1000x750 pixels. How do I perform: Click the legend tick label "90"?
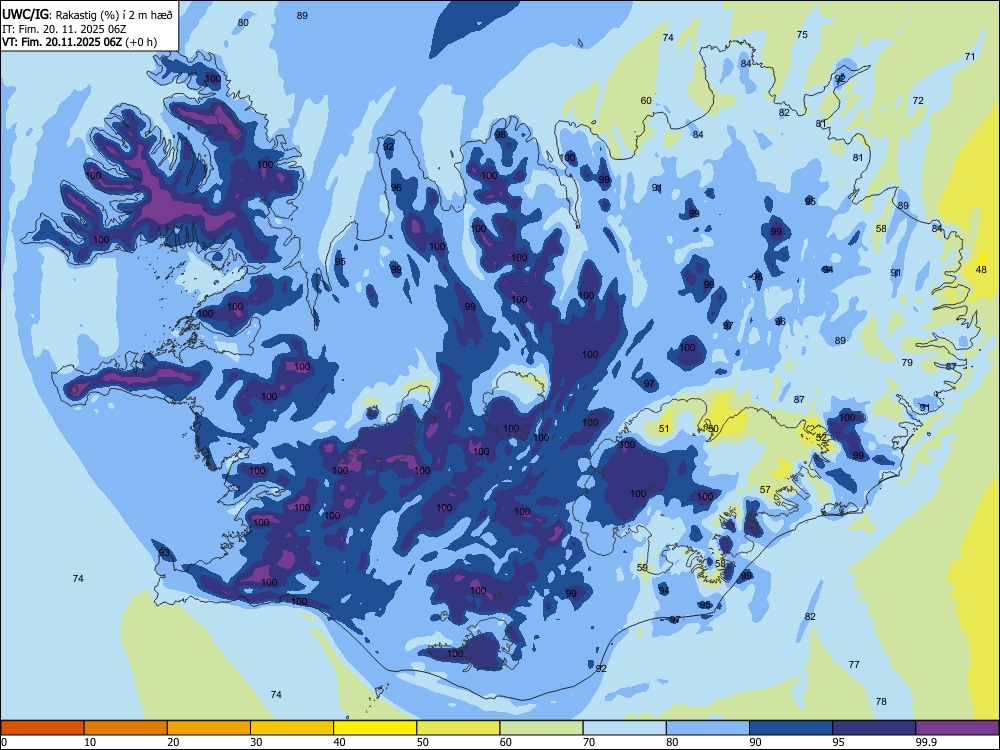click(755, 742)
